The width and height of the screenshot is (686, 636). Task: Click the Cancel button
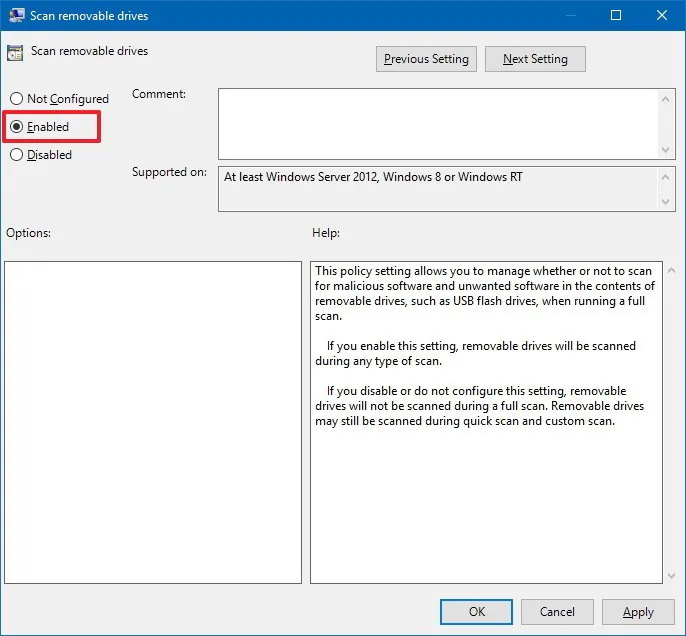(x=557, y=612)
